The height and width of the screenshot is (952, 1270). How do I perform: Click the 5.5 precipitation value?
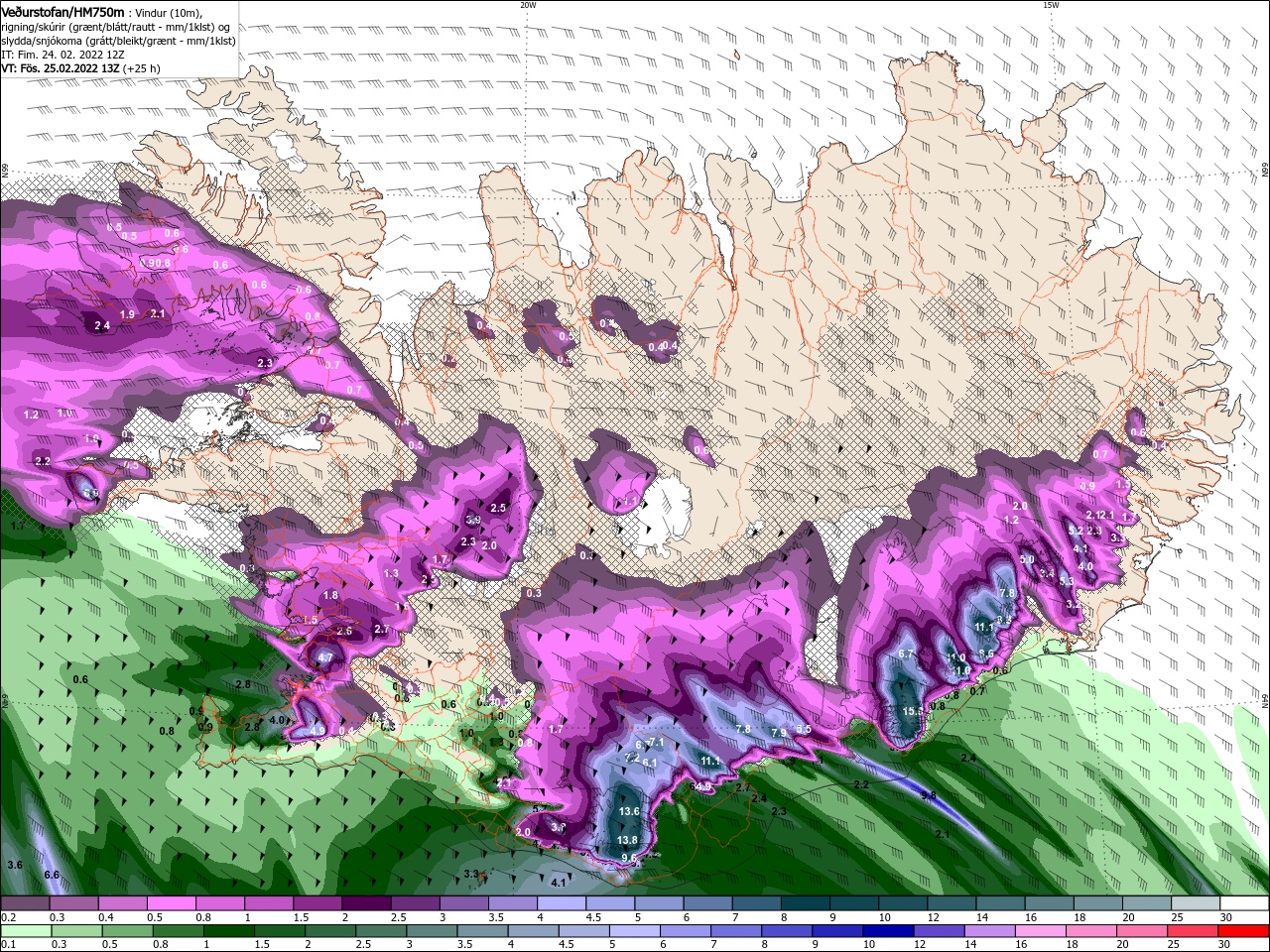(x=804, y=729)
